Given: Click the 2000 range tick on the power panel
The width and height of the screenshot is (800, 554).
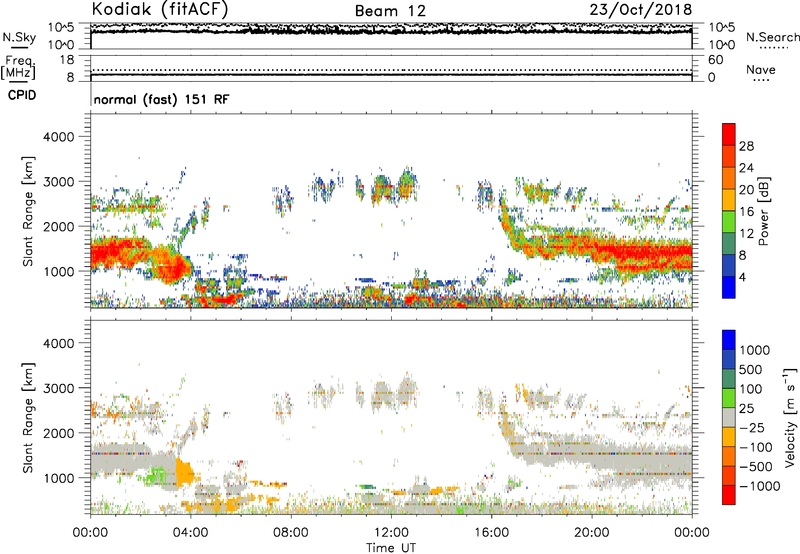Looking at the screenshot, I should (x=59, y=226).
